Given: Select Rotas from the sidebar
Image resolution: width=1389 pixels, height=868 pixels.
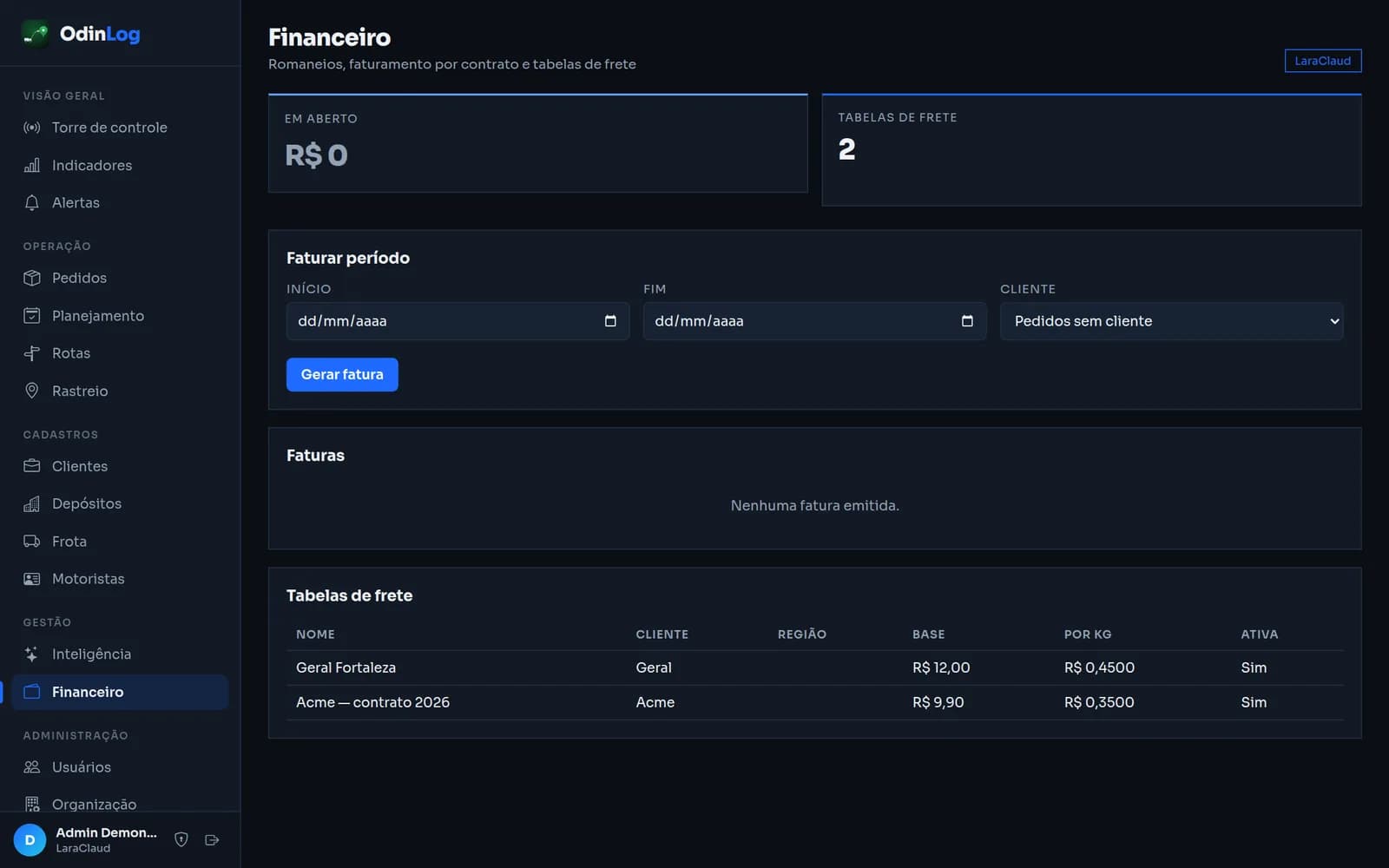Looking at the screenshot, I should click(x=120, y=353).
